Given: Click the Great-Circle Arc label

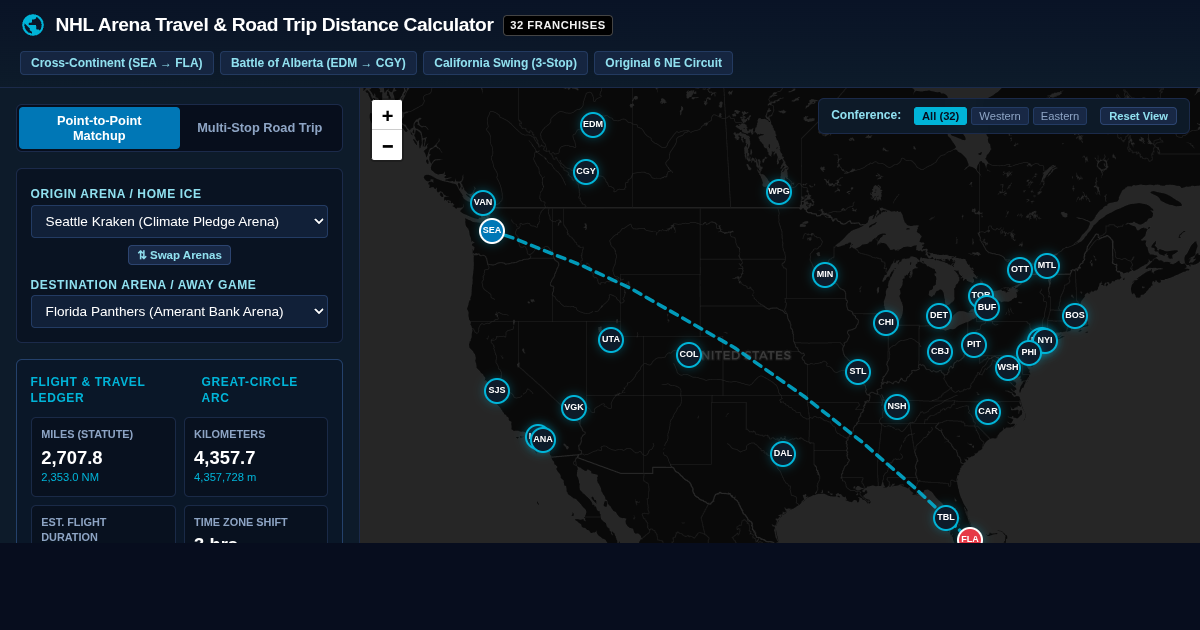Looking at the screenshot, I should click(x=250, y=390).
